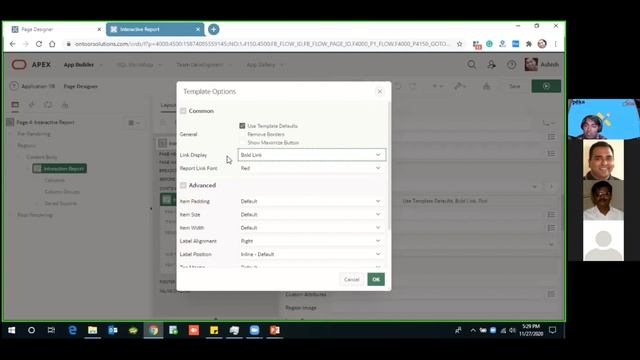Go to the browser home page
Image resolution: width=640 pixels, height=360 pixels.
point(52,44)
